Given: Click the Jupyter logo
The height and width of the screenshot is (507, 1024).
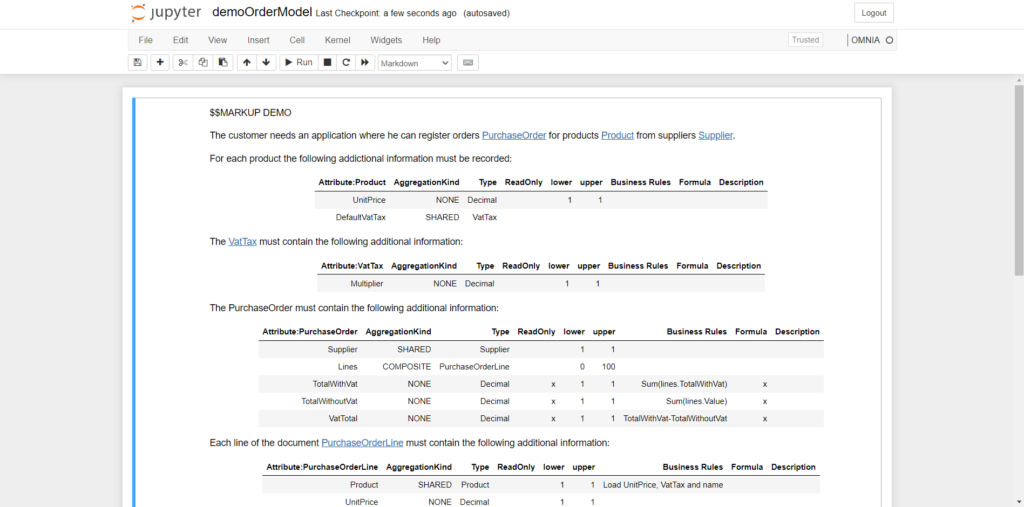Looking at the screenshot, I should pos(166,13).
